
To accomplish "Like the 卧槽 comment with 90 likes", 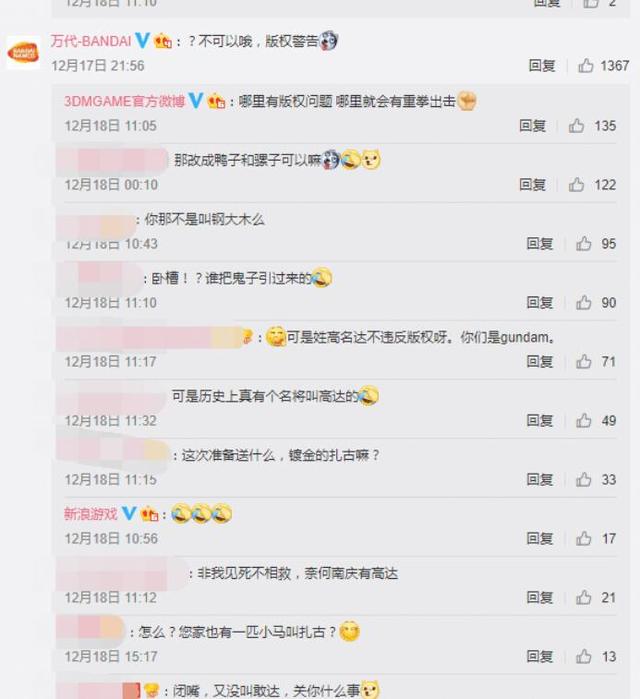I will tap(583, 303).
